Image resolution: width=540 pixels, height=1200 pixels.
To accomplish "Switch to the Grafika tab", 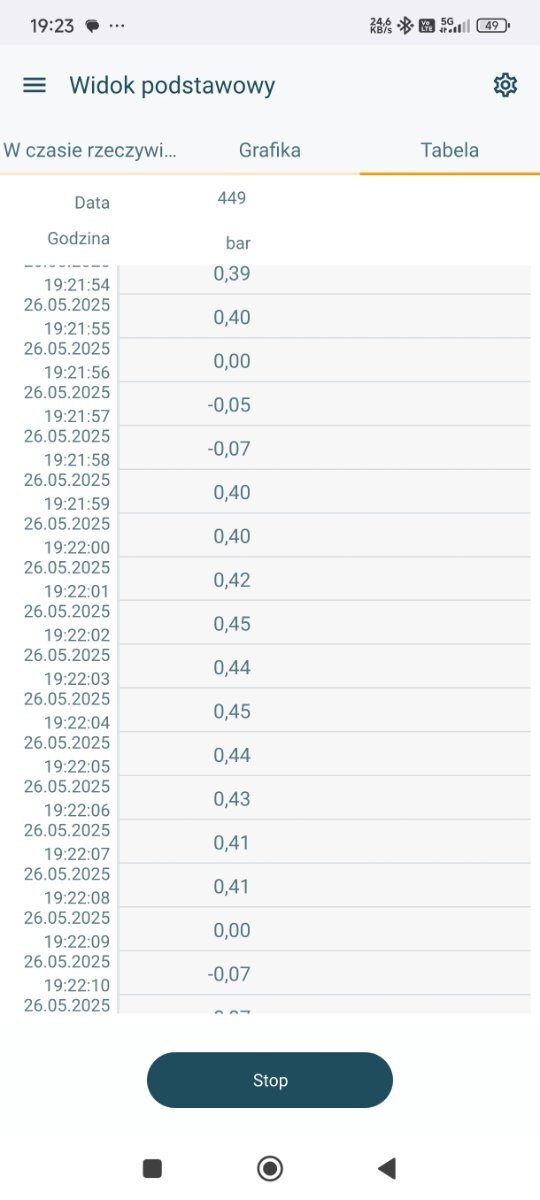I will (x=270, y=150).
